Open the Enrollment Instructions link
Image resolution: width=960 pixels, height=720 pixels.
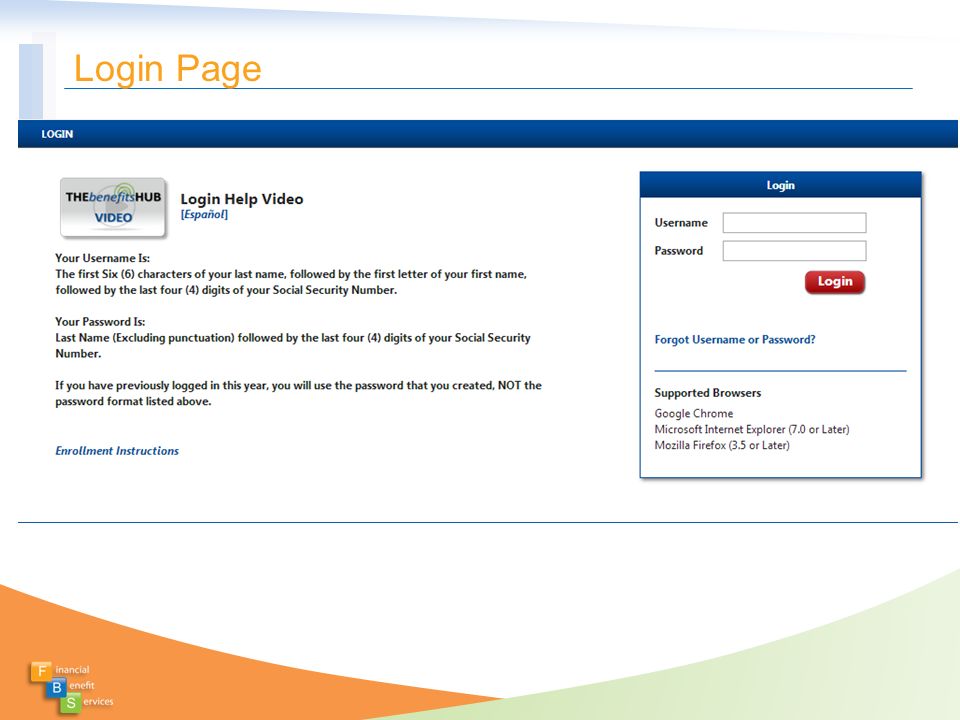[x=117, y=451]
